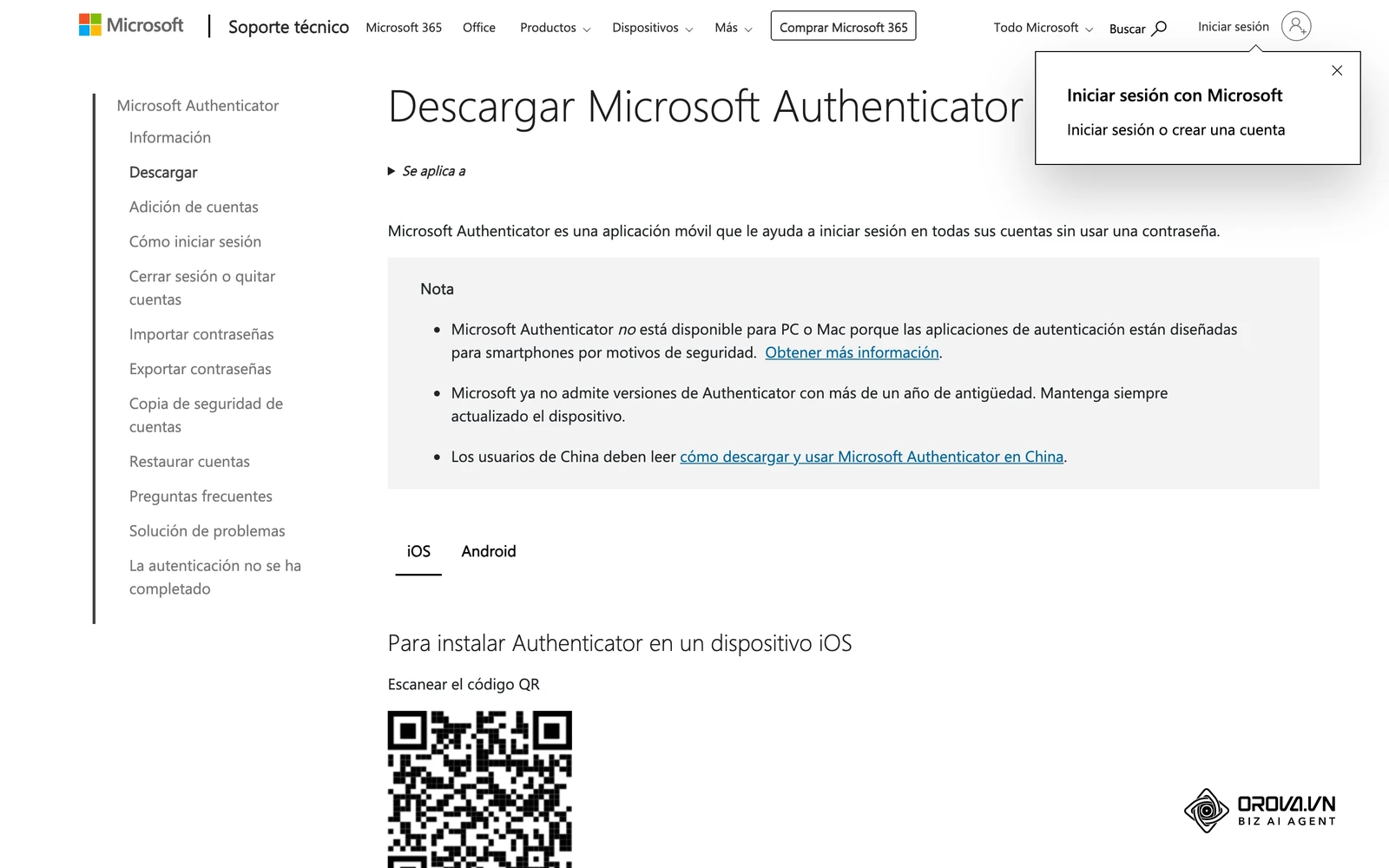Click Comprar Microsoft 365 button
Screen dimensions: 1389x868
(843, 27)
